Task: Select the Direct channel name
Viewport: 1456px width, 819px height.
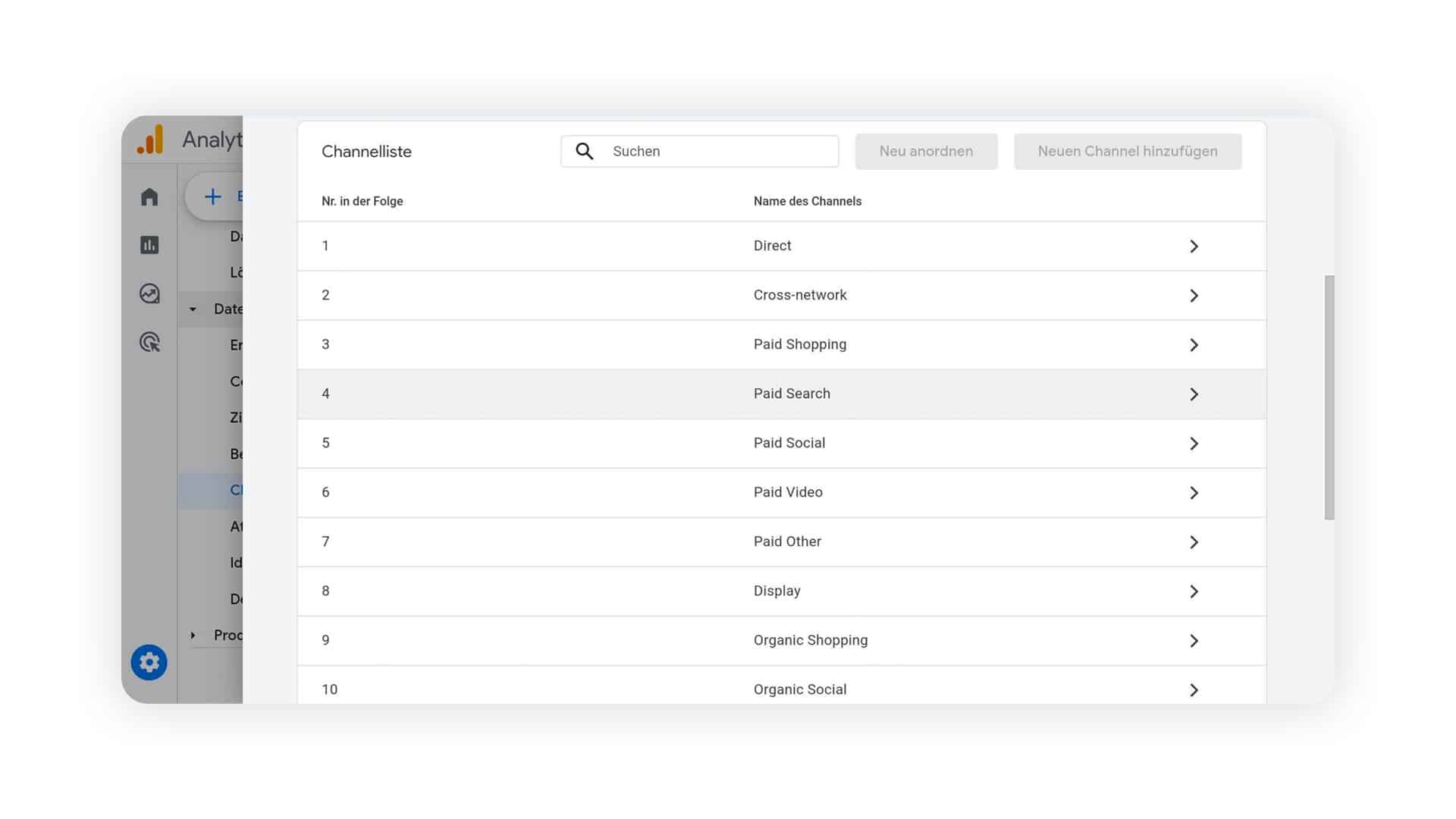Action: pos(772,246)
